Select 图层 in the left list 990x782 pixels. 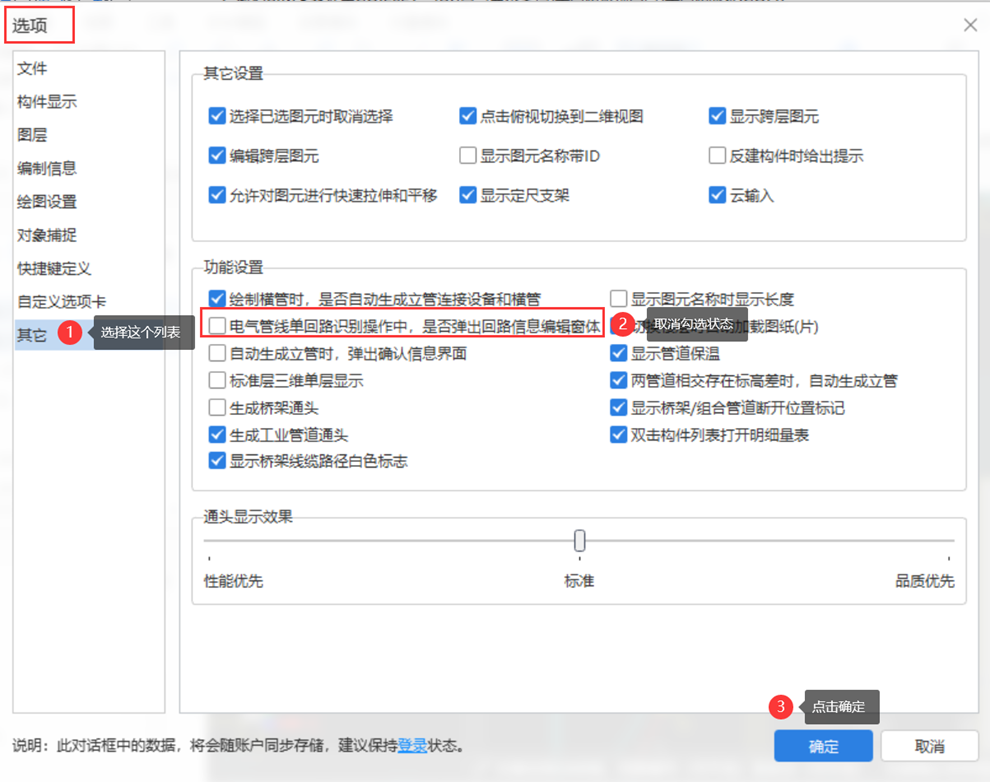pyautogui.click(x=32, y=135)
